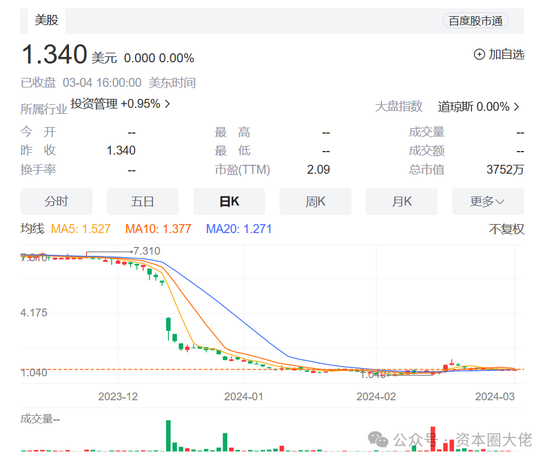550x462 pixels.
Task: Click the chevron after 投资管理 +0.95%
Action: pos(167,104)
